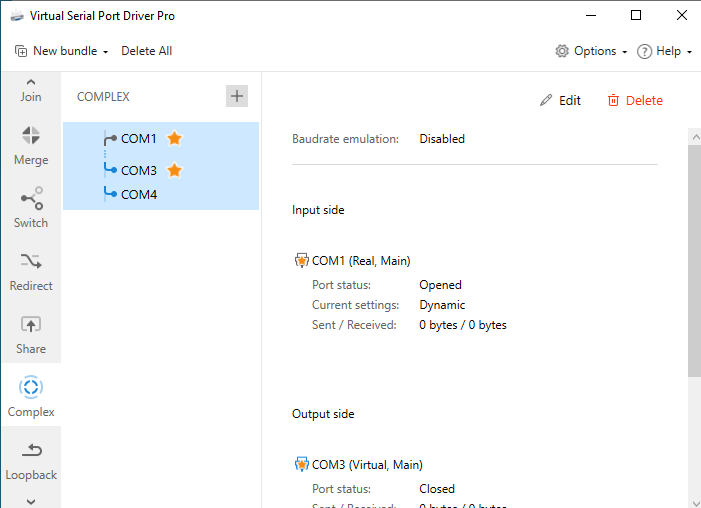
Task: Click Edit bundle button
Action: [560, 100]
